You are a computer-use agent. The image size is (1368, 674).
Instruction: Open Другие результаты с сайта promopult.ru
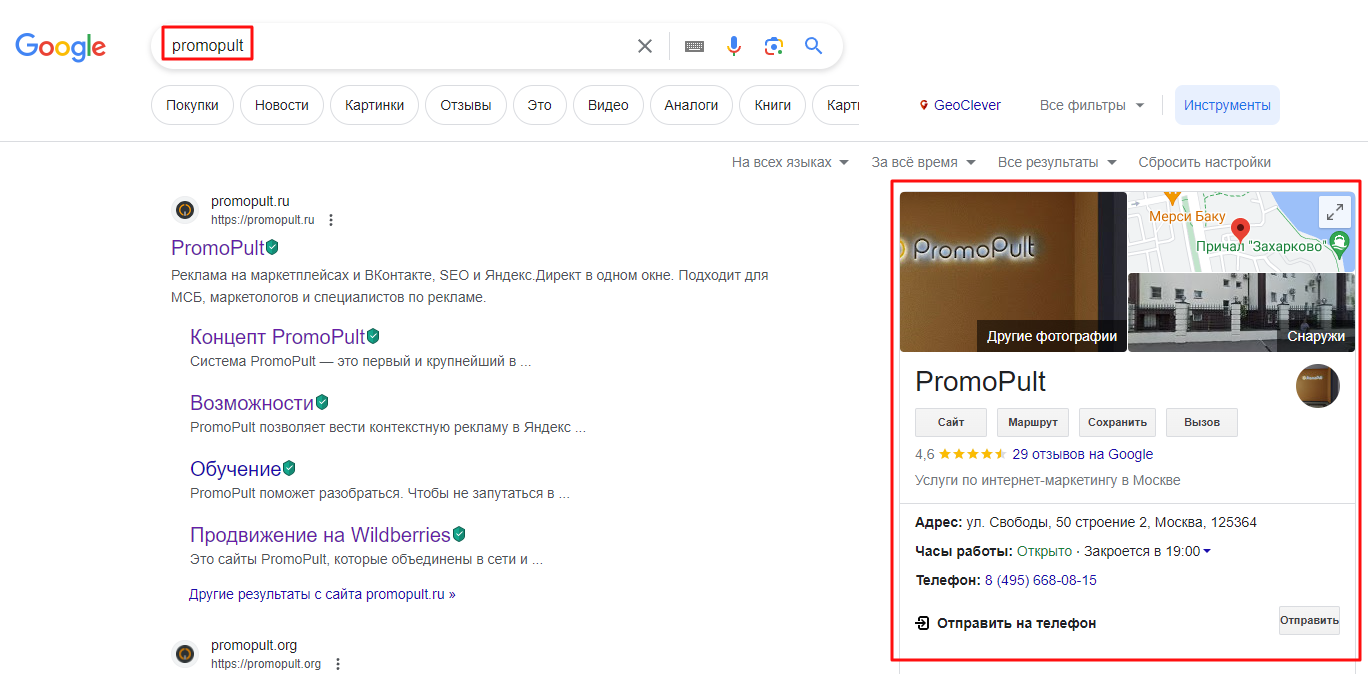322,594
